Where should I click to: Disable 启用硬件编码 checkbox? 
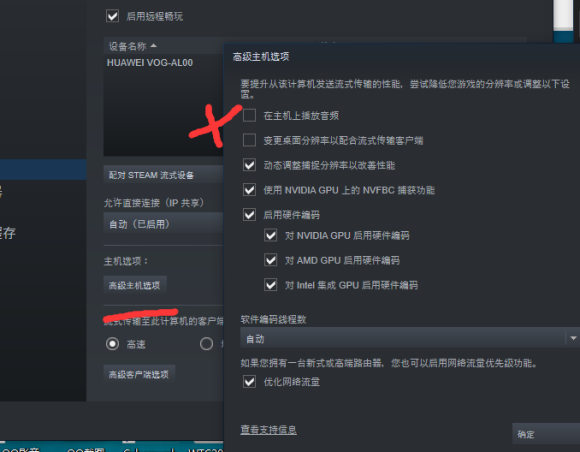click(249, 215)
